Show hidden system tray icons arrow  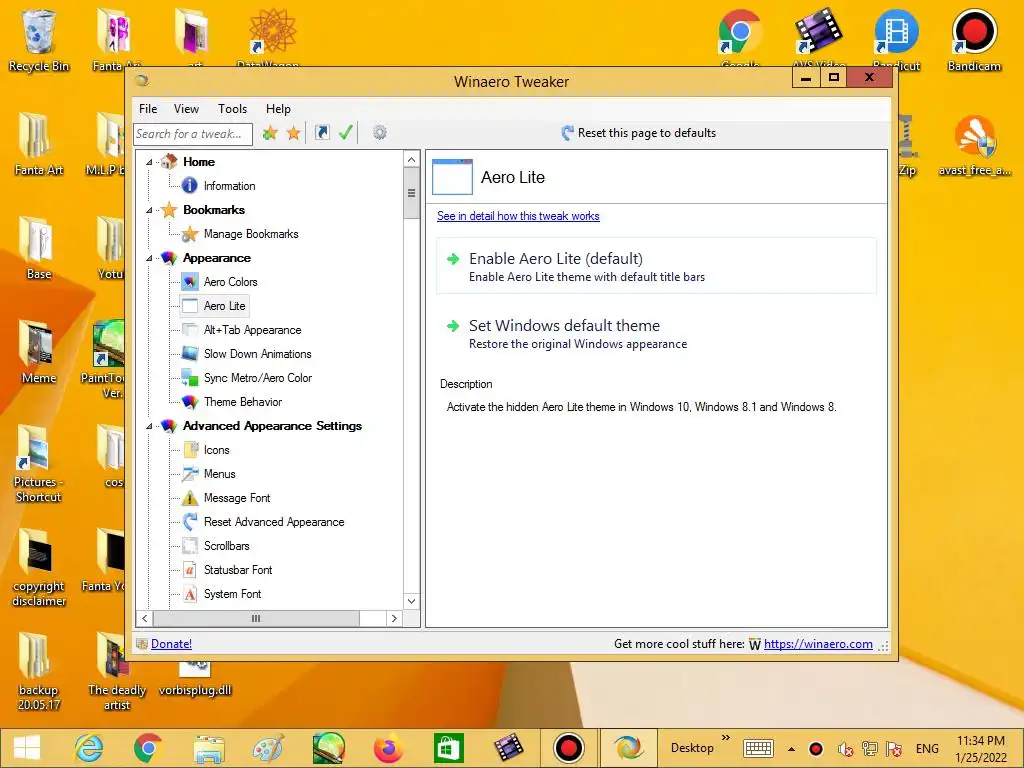click(x=792, y=748)
